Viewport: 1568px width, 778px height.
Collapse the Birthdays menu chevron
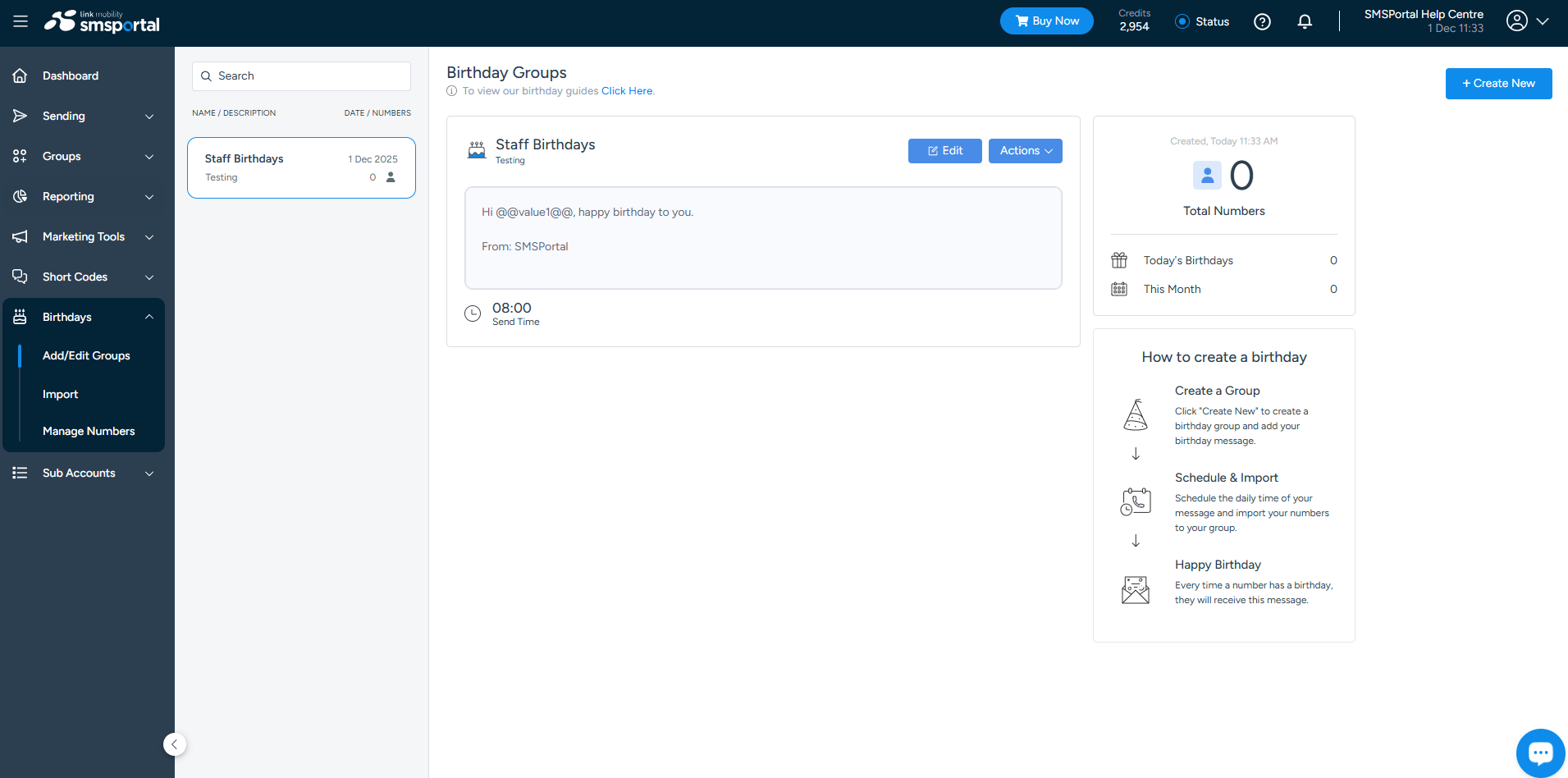[x=149, y=317]
